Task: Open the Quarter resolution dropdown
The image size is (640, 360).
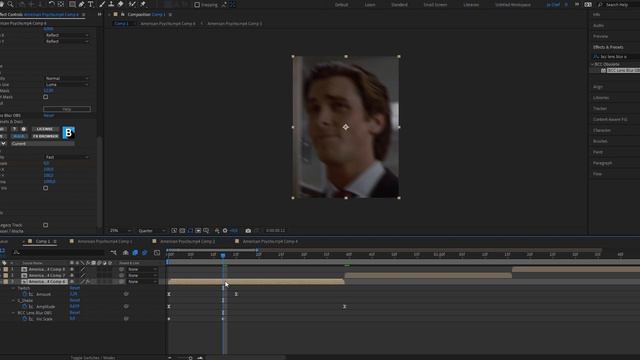Action: point(151,231)
